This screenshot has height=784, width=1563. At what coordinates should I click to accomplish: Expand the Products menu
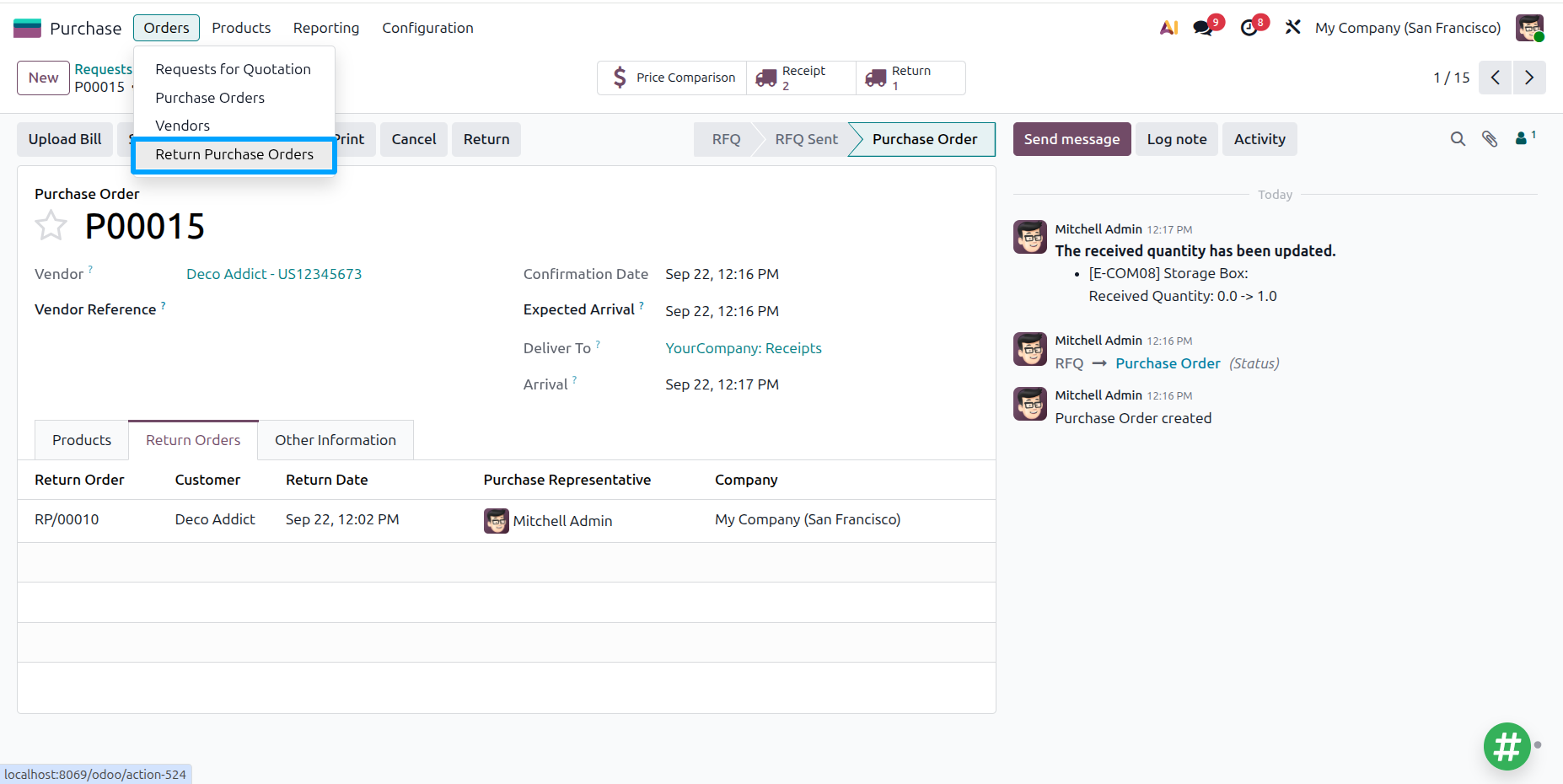241,28
